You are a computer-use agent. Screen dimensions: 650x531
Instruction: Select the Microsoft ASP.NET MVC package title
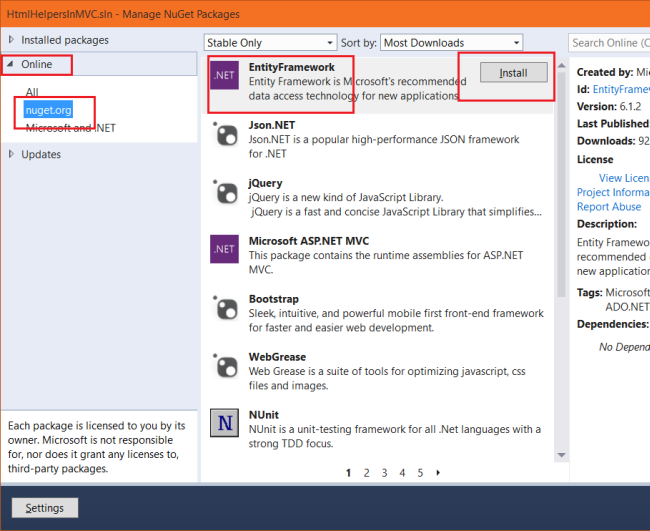tap(309, 241)
